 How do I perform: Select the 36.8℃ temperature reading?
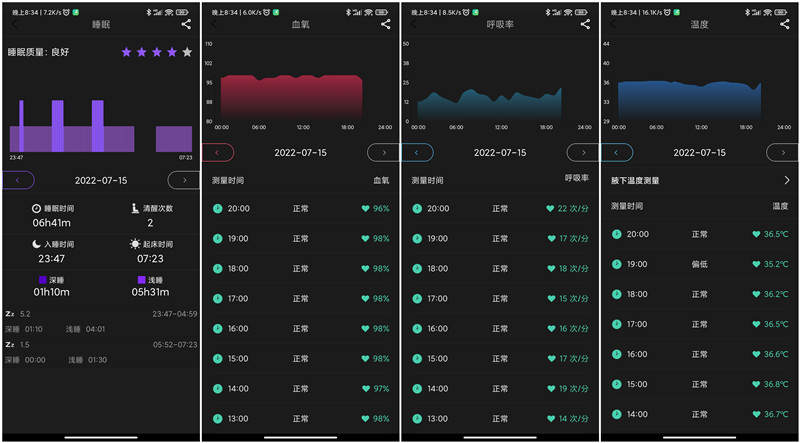tap(776, 384)
